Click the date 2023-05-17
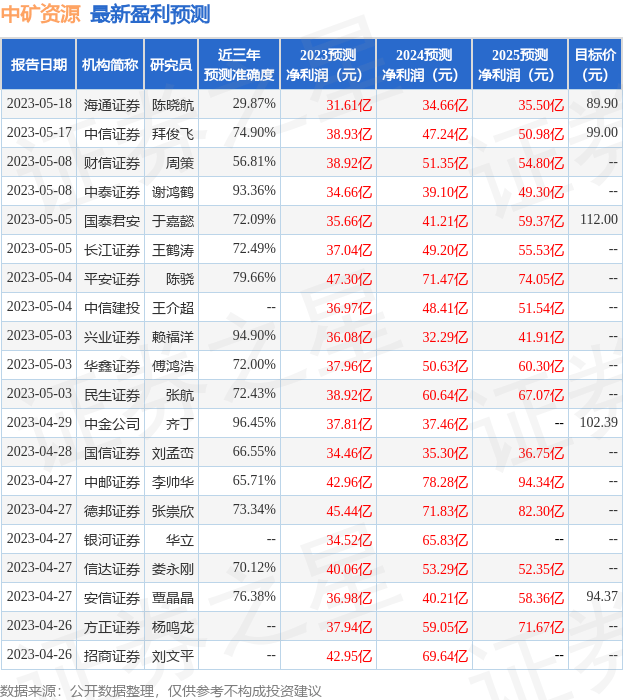623x700 pixels. coord(39,132)
